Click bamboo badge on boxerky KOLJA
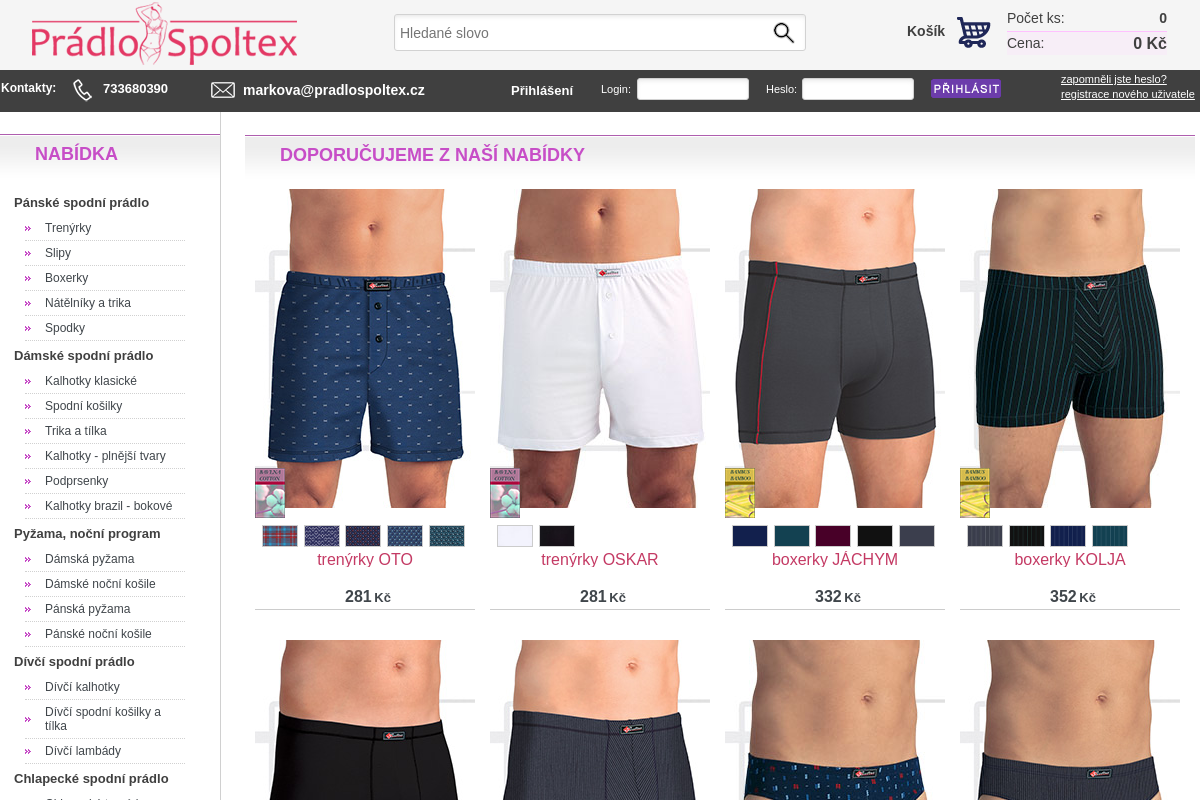 pyautogui.click(x=975, y=492)
